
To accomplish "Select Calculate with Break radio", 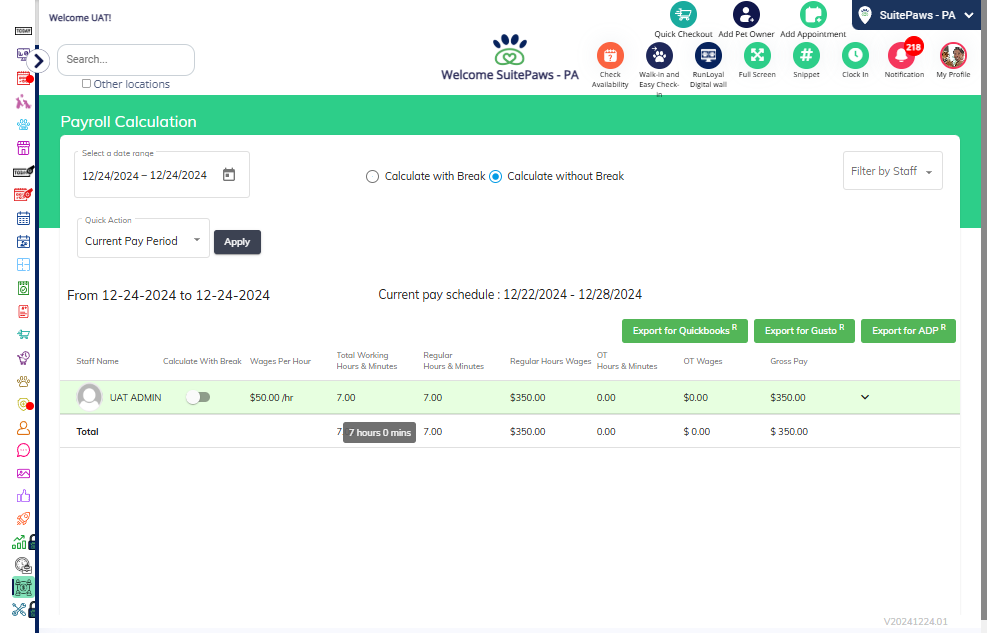I will [x=372, y=177].
